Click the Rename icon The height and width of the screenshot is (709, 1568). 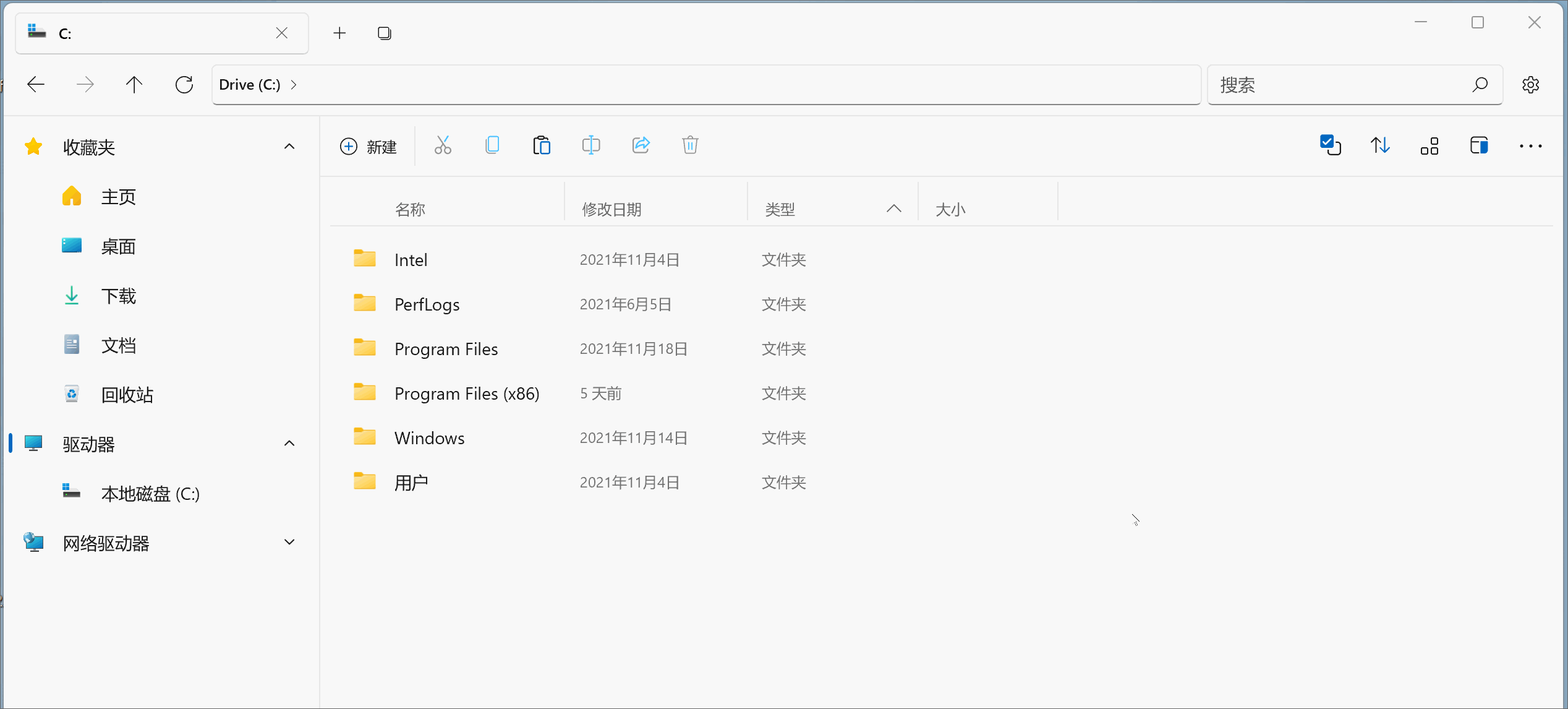[x=591, y=146]
